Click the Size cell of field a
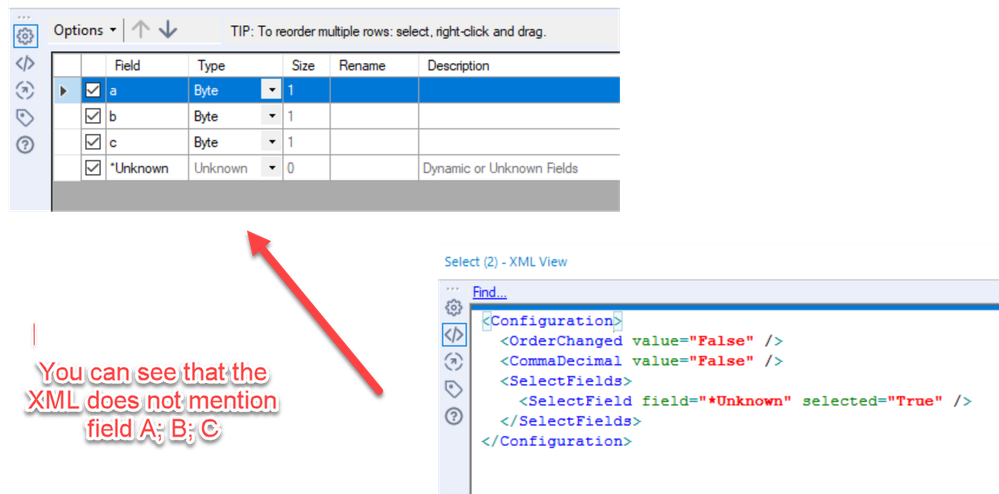The width and height of the screenshot is (999, 494). pos(306,91)
